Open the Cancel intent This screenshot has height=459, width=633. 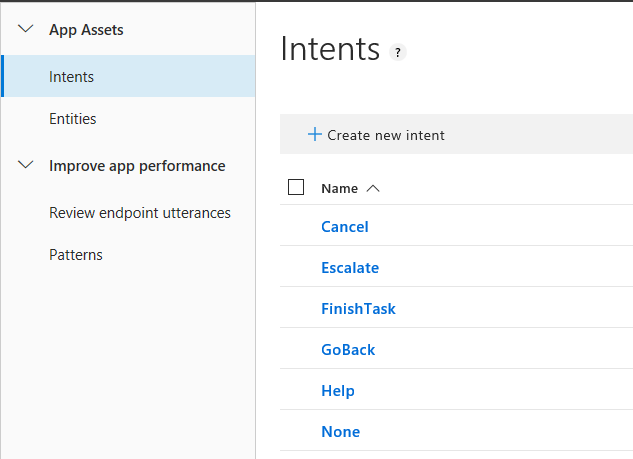tap(345, 227)
